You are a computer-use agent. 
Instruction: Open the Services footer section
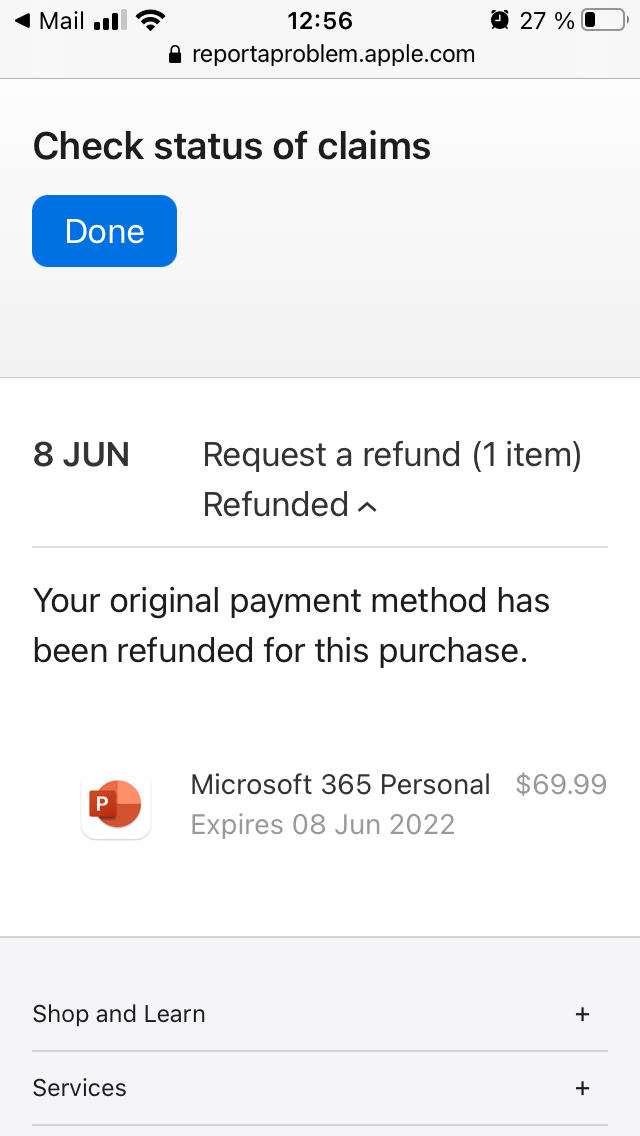pyautogui.click(x=80, y=1088)
